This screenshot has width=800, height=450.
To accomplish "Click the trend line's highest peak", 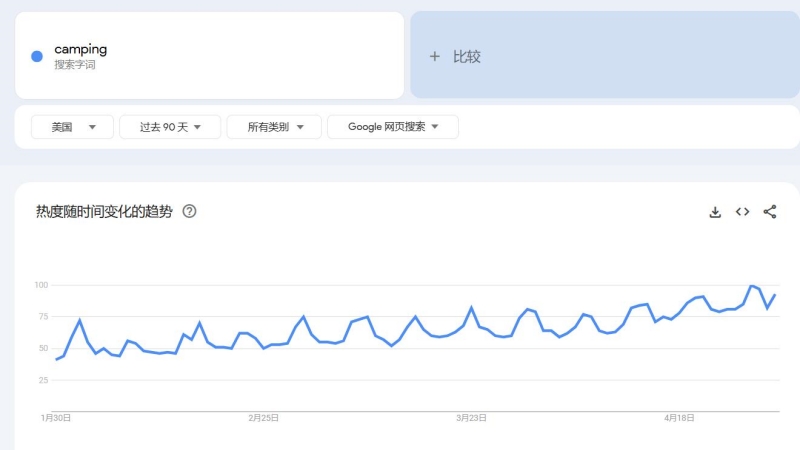I will [x=751, y=286].
